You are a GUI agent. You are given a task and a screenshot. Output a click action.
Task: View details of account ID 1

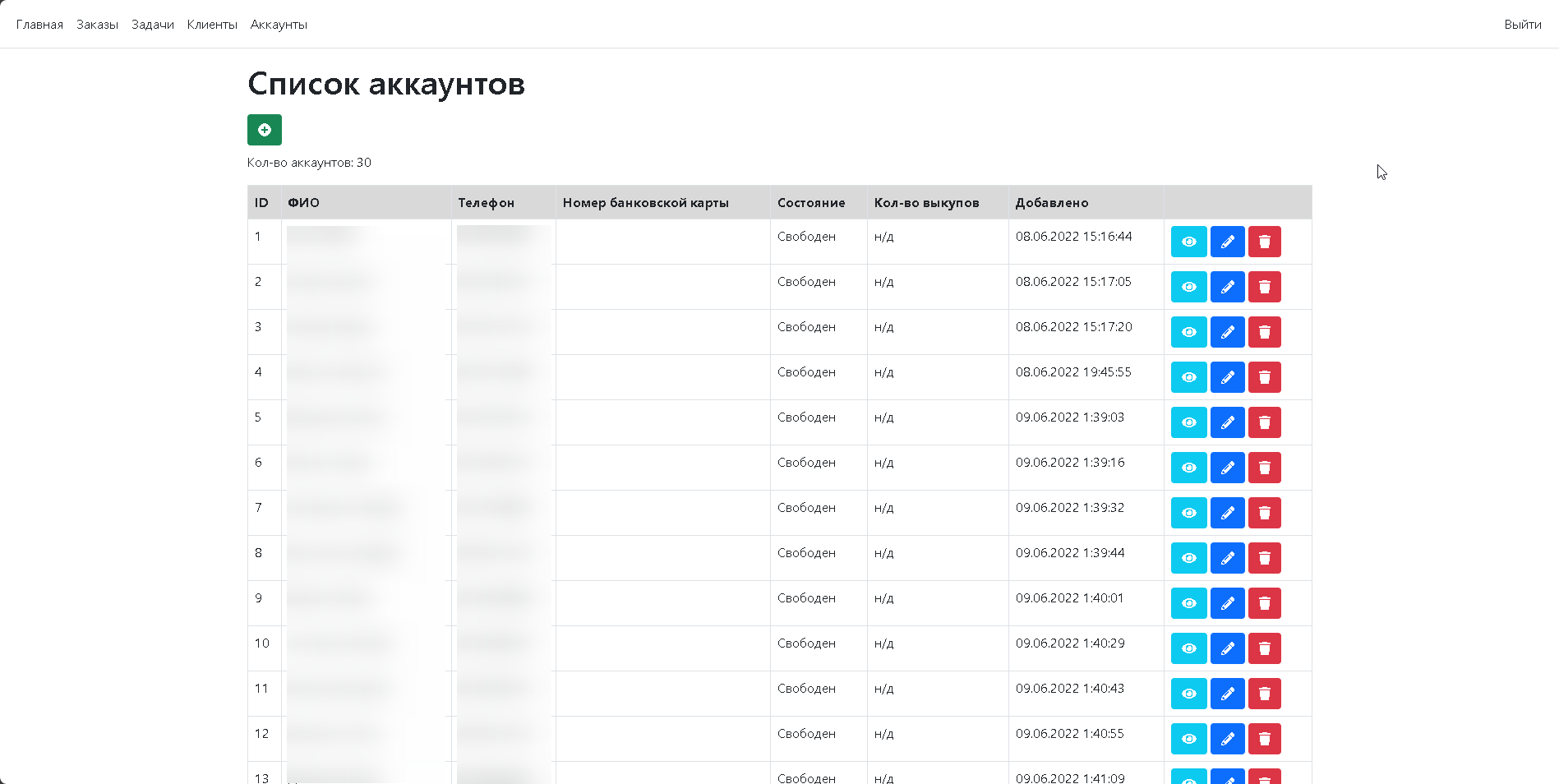(1188, 242)
